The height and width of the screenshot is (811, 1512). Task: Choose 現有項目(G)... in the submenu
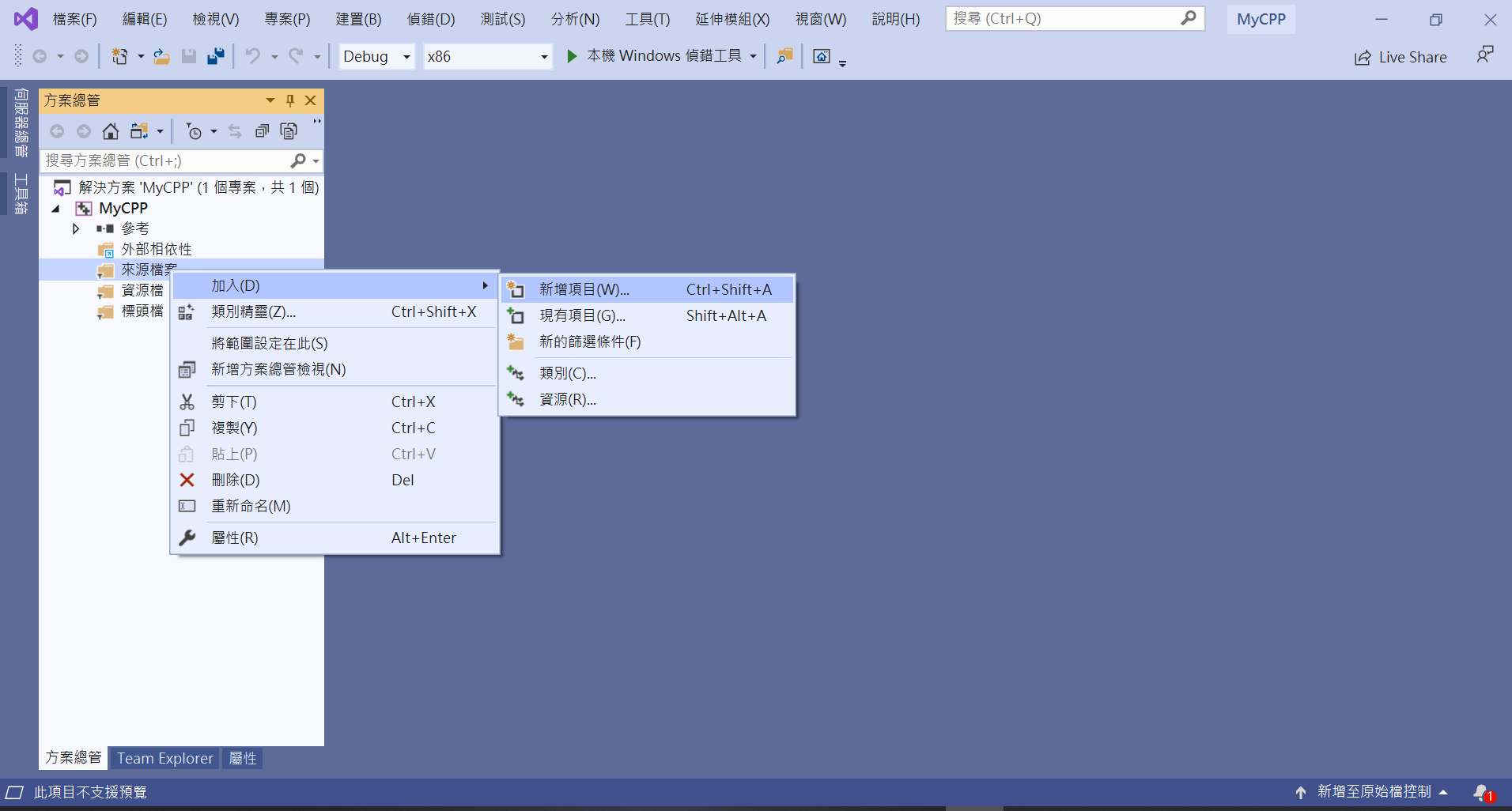582,315
